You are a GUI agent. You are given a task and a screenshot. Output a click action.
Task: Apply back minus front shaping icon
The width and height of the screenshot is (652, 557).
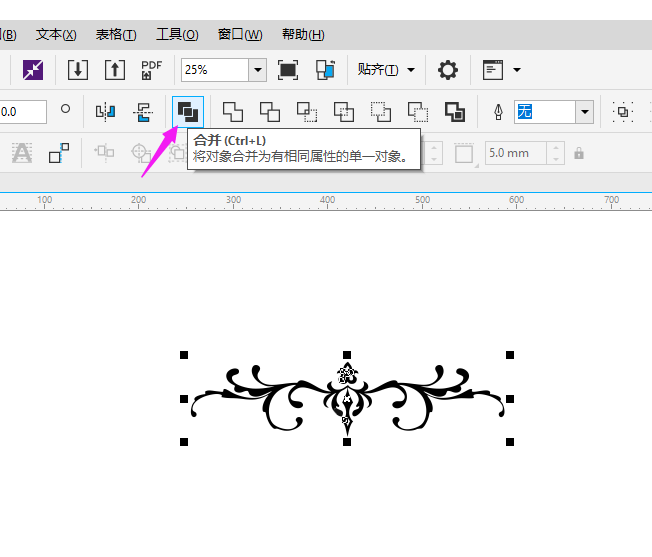click(x=418, y=111)
